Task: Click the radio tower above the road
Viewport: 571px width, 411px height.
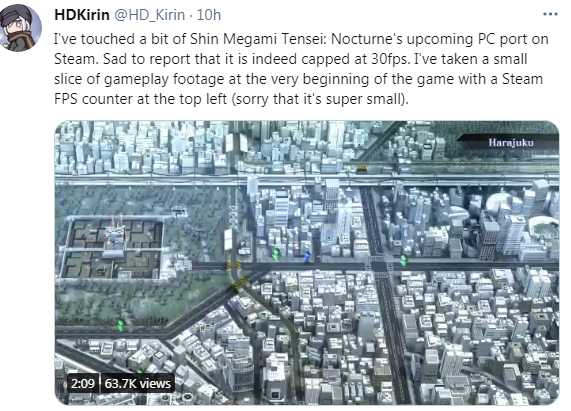Action: pos(233,217)
